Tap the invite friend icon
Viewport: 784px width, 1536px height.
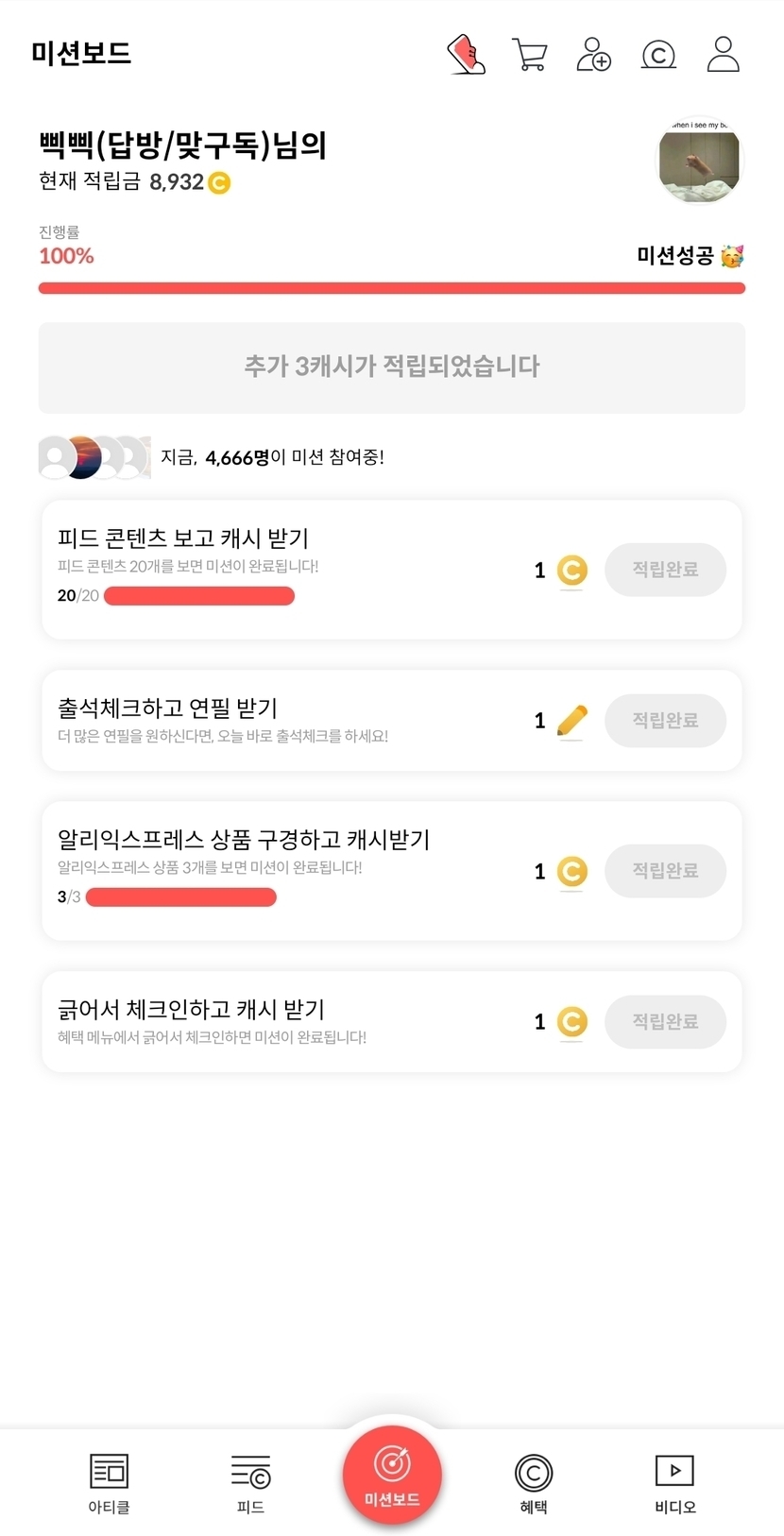coord(593,55)
